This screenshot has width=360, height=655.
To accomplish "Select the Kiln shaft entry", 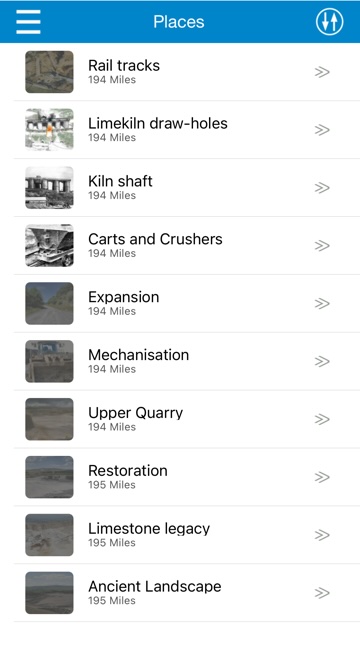I will (x=187, y=188).
